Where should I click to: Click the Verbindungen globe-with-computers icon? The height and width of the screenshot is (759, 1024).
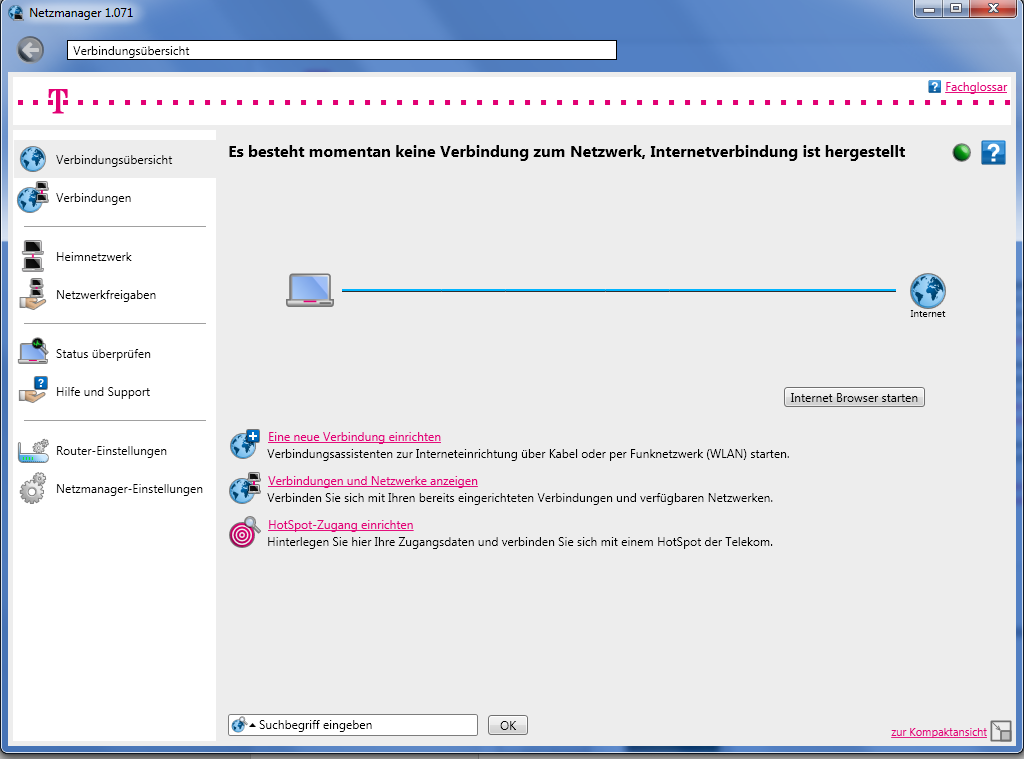[x=33, y=197]
